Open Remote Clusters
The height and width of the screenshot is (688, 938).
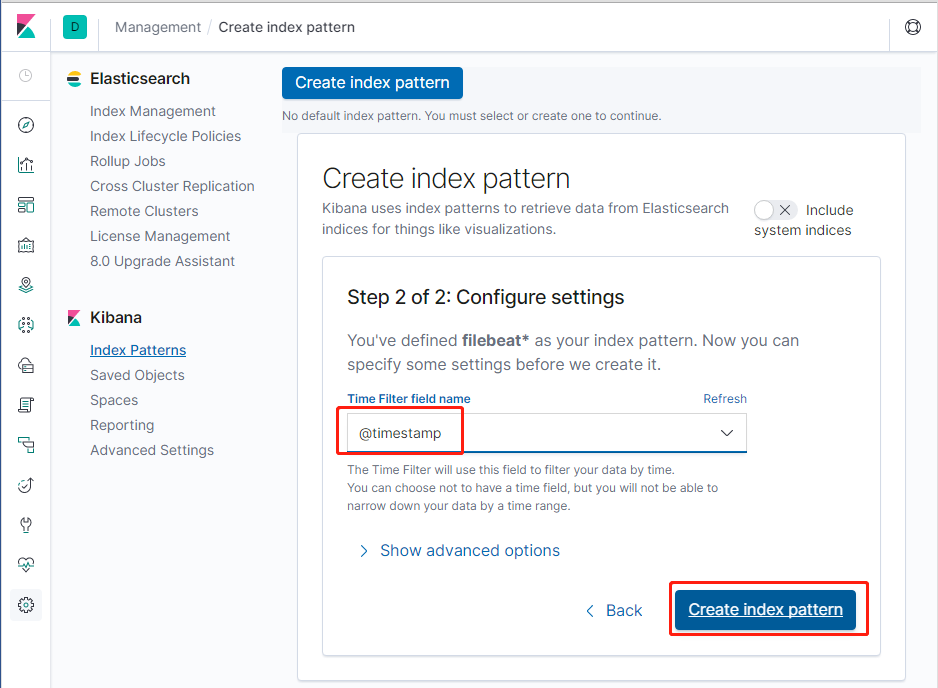144,211
